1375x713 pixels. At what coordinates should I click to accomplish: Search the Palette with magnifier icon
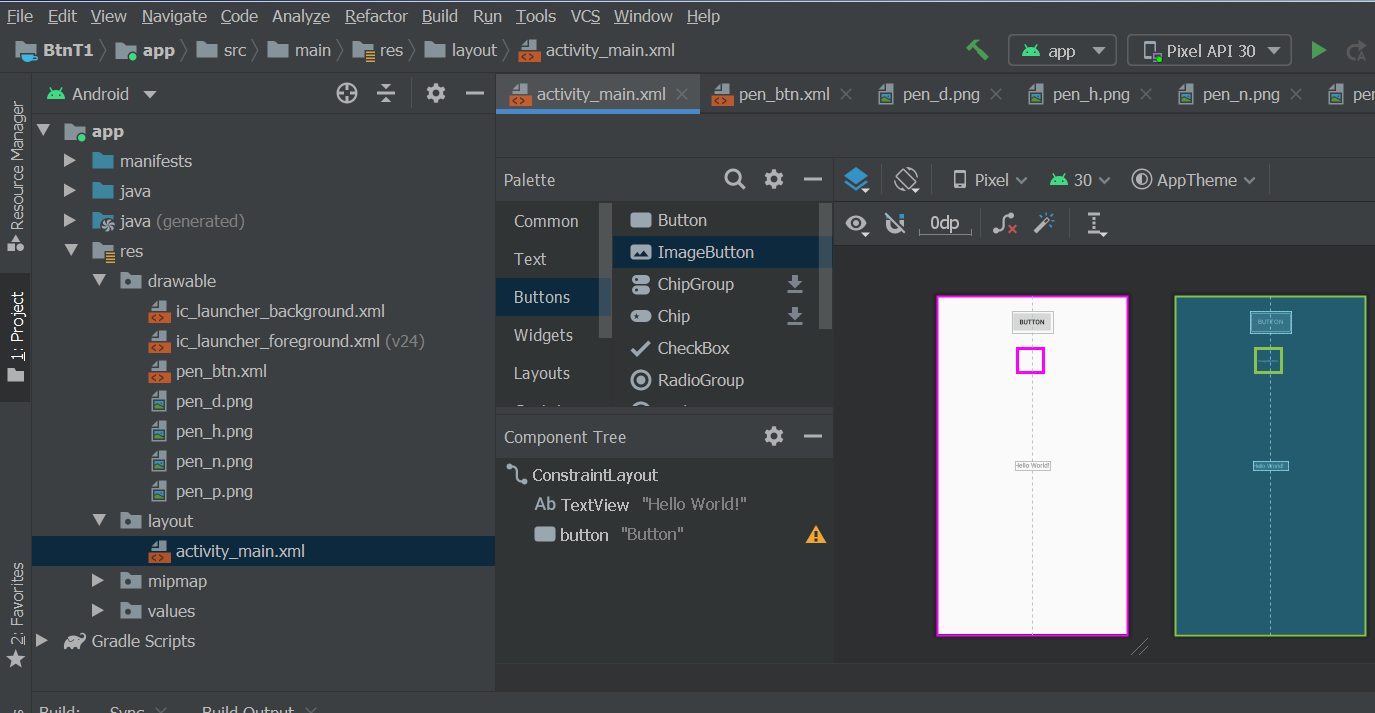735,179
